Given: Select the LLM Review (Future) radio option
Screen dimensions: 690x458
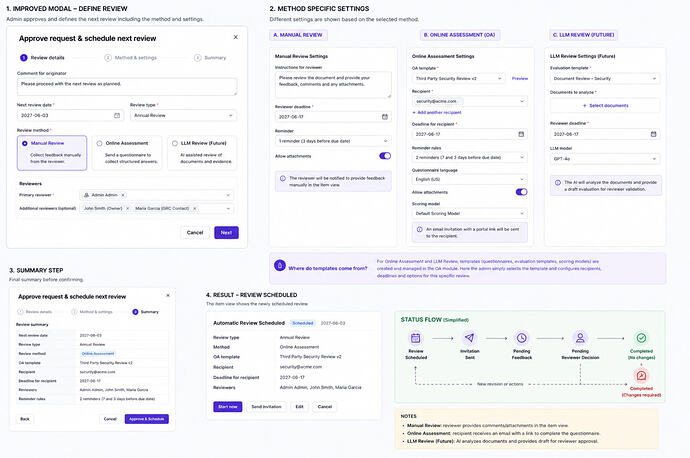Looking at the screenshot, I should click(x=175, y=143).
